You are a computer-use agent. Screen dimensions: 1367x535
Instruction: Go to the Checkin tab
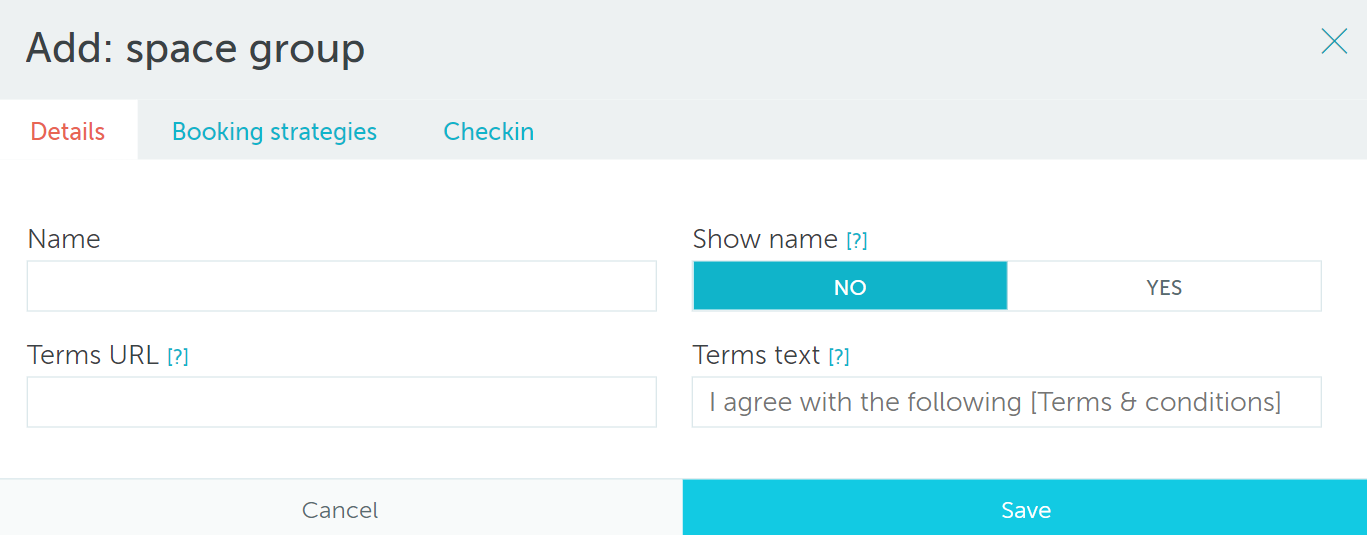488,131
